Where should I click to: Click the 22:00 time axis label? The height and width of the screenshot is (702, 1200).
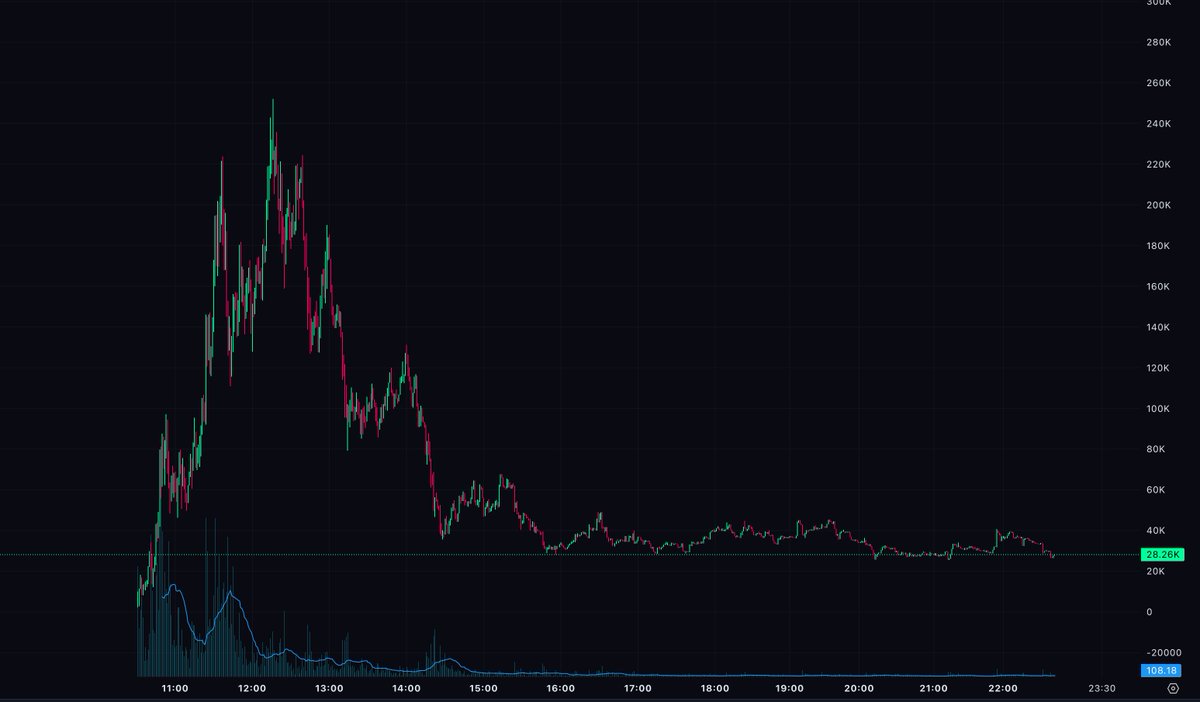(1003, 689)
